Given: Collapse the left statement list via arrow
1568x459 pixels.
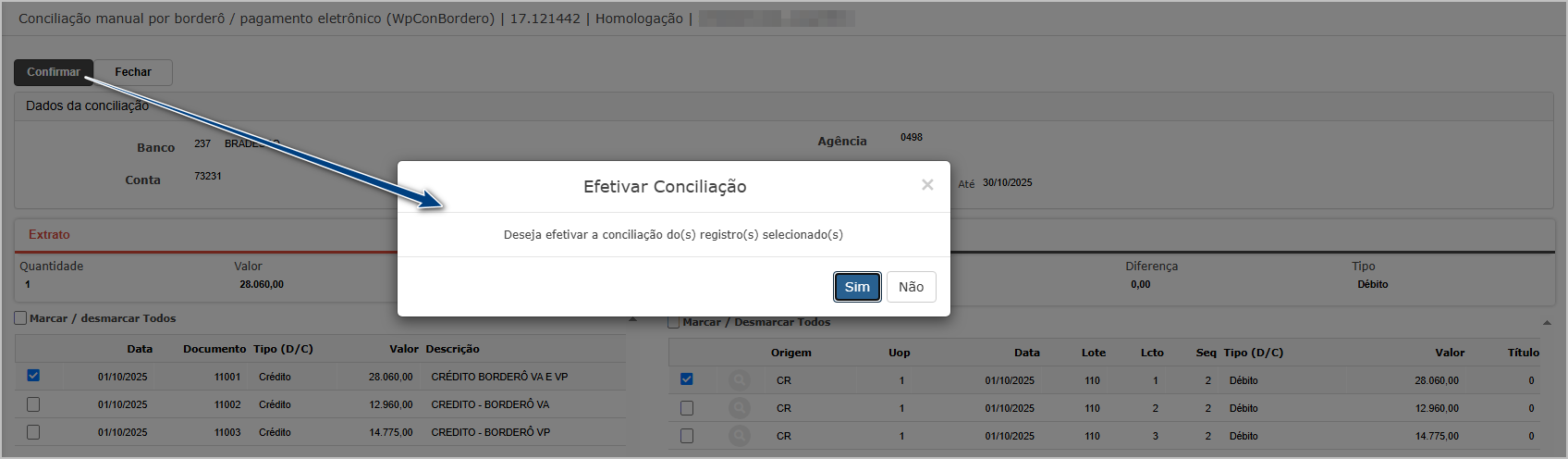Looking at the screenshot, I should (x=632, y=319).
